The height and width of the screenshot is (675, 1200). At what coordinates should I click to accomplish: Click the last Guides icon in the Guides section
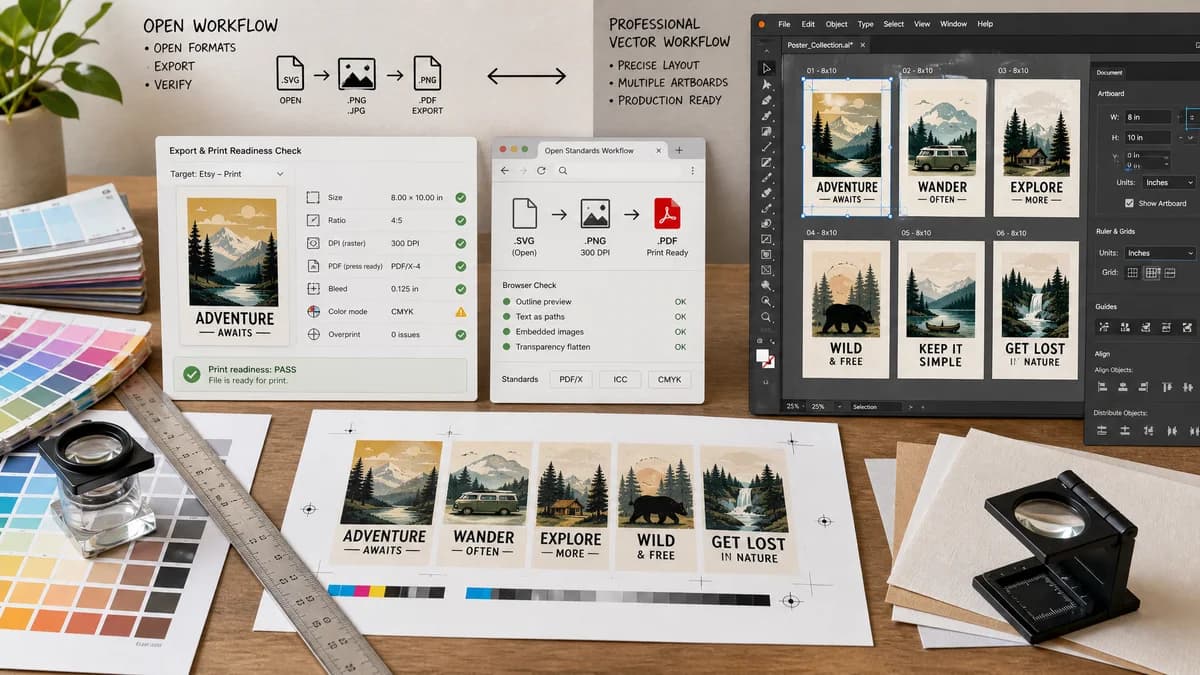[x=1187, y=326]
